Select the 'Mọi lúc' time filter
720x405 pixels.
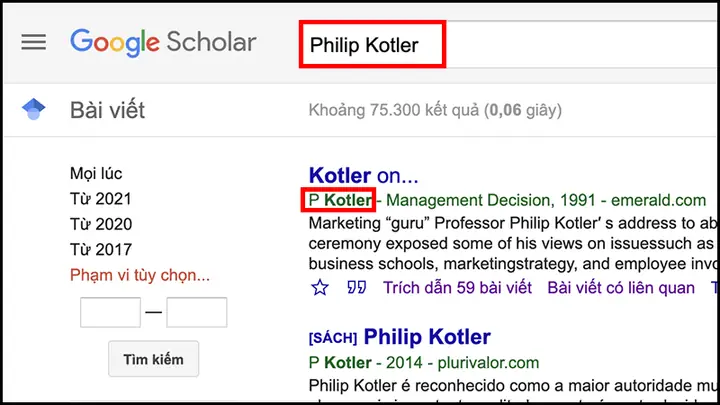[x=96, y=173]
